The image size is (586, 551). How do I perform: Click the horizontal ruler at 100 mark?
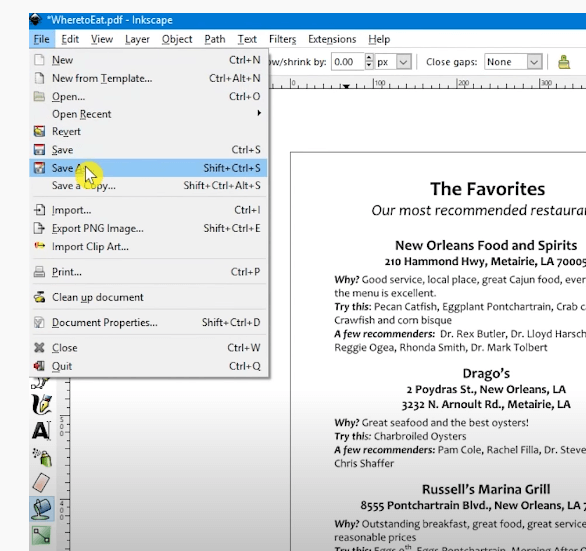379,83
